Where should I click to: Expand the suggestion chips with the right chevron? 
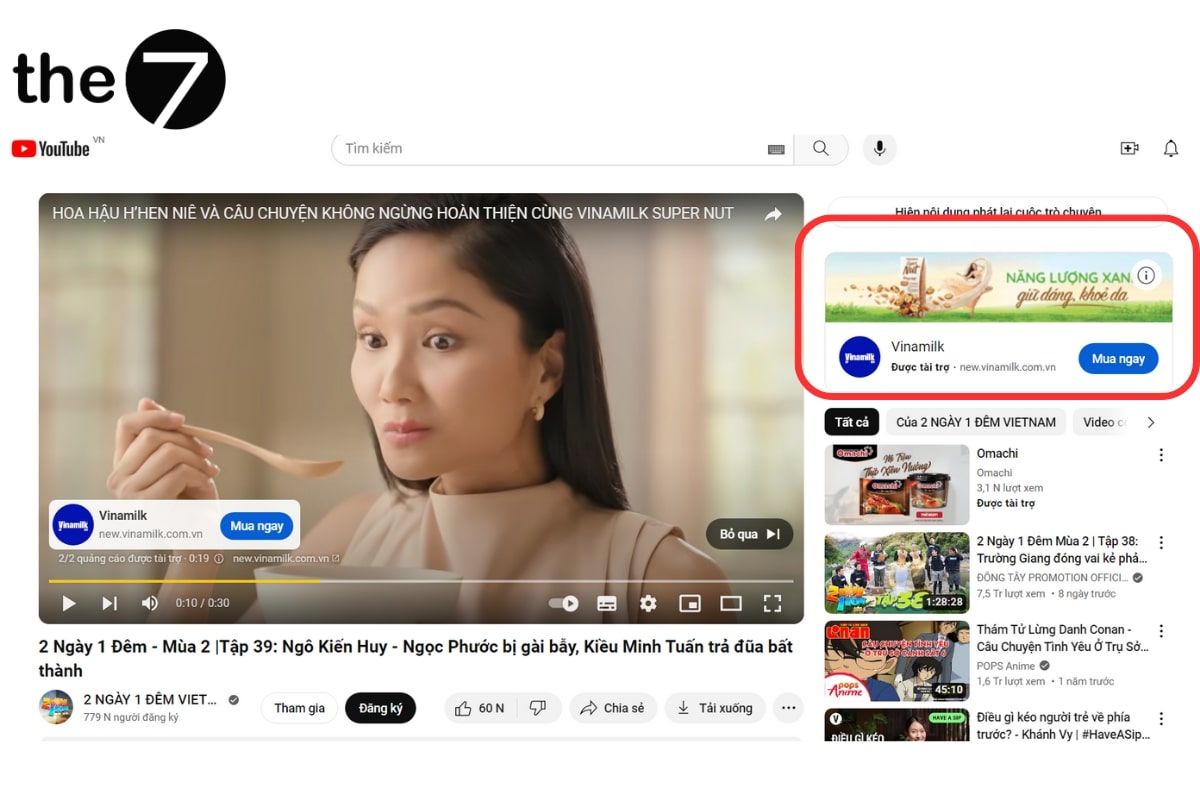[1151, 422]
